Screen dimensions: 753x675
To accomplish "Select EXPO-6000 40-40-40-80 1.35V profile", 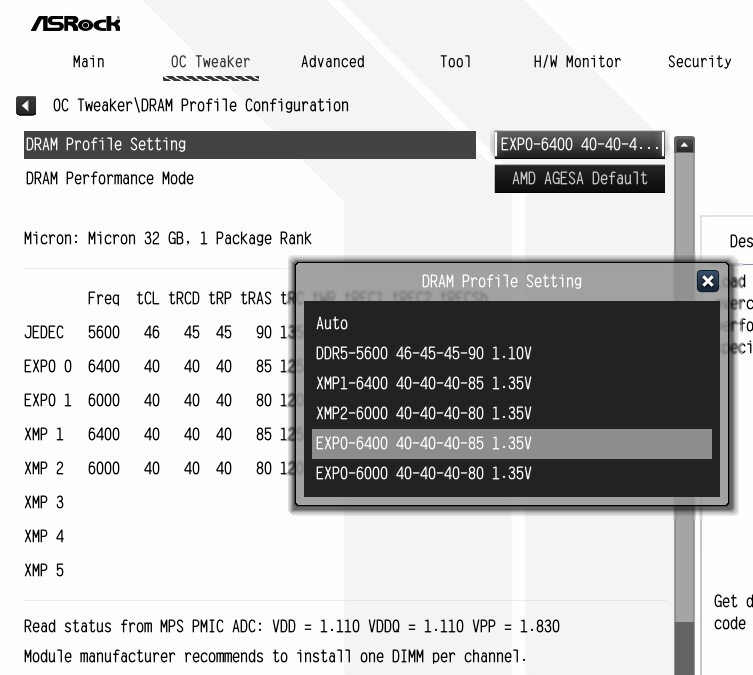I will click(512, 474).
